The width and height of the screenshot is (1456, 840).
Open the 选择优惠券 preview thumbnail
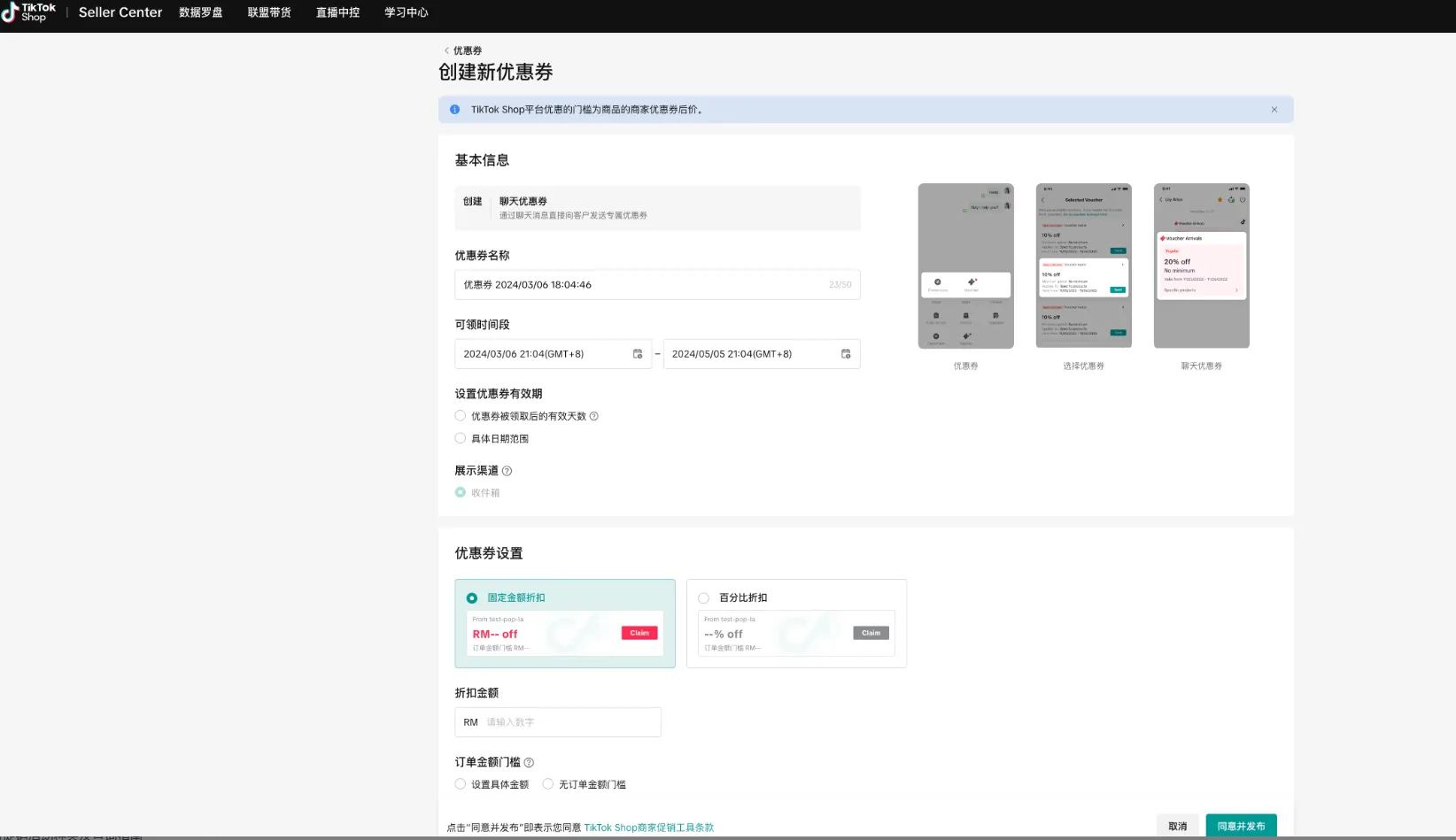1084,266
